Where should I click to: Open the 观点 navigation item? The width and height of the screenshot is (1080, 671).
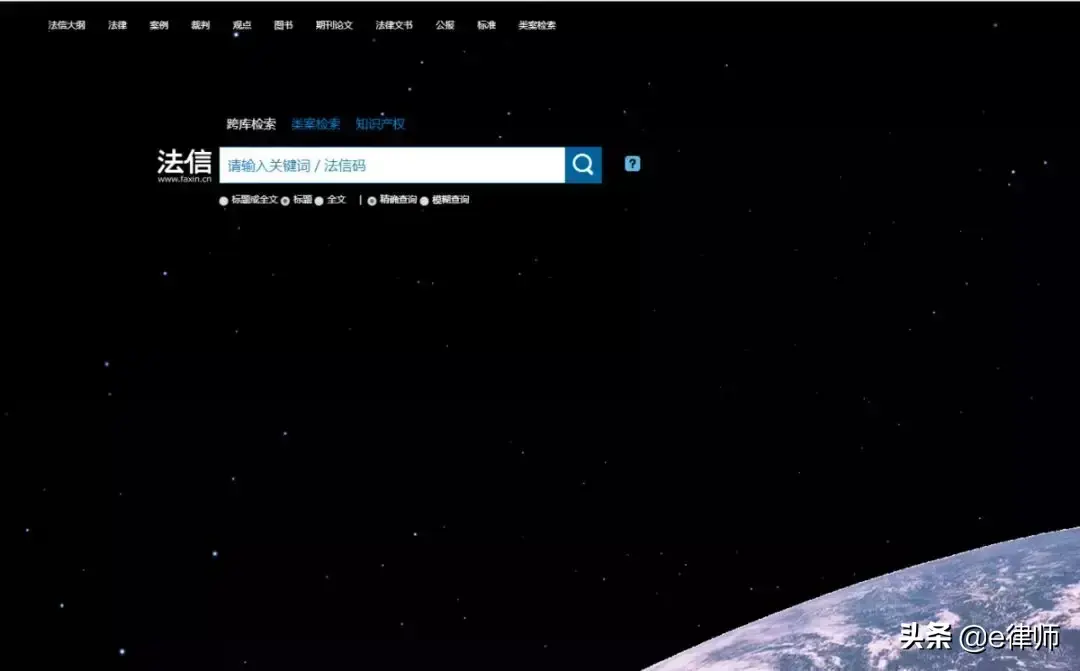coord(242,25)
